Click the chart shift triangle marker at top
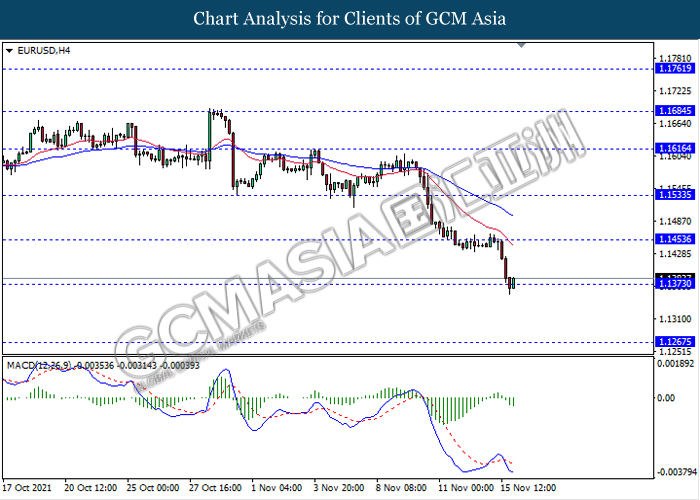The image size is (700, 500). click(x=521, y=45)
